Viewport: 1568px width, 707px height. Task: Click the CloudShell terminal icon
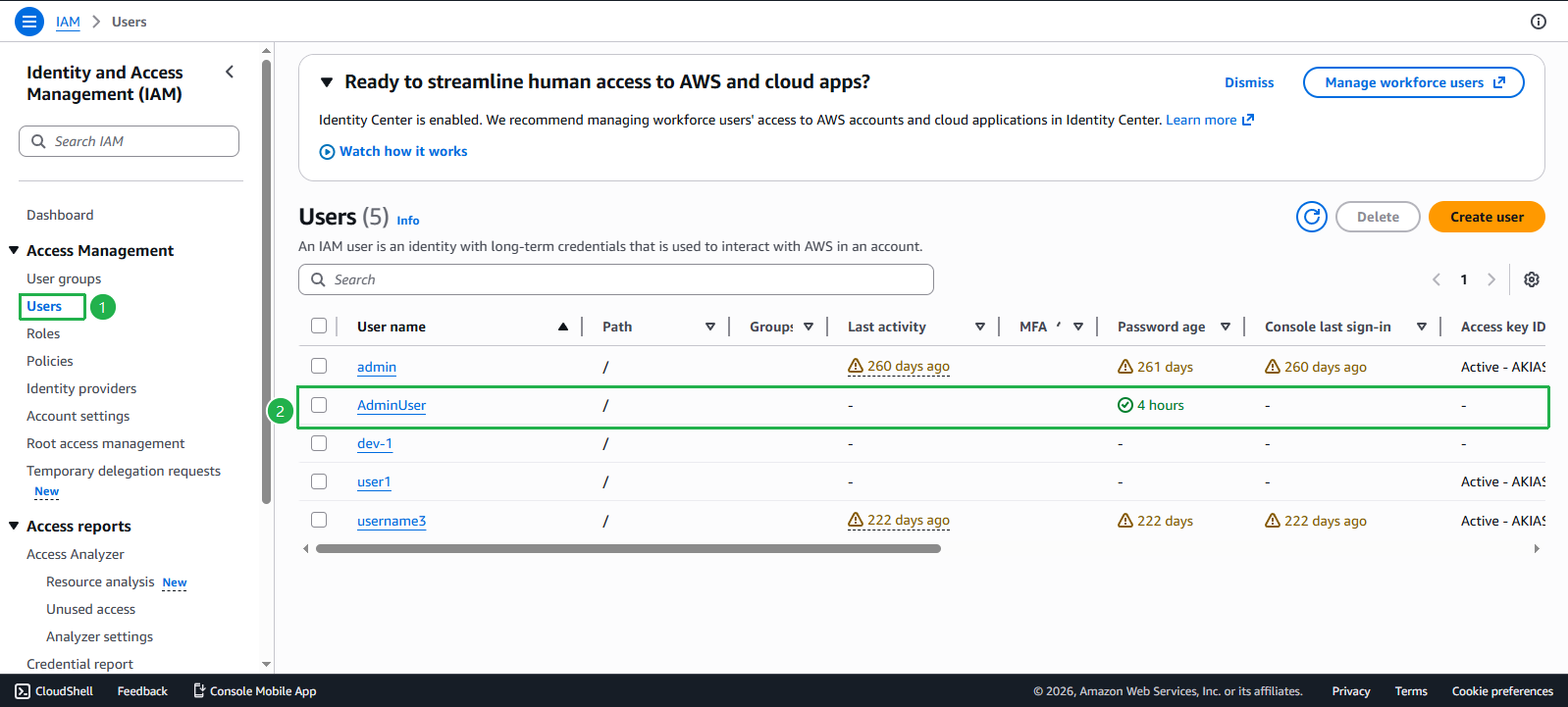23,691
